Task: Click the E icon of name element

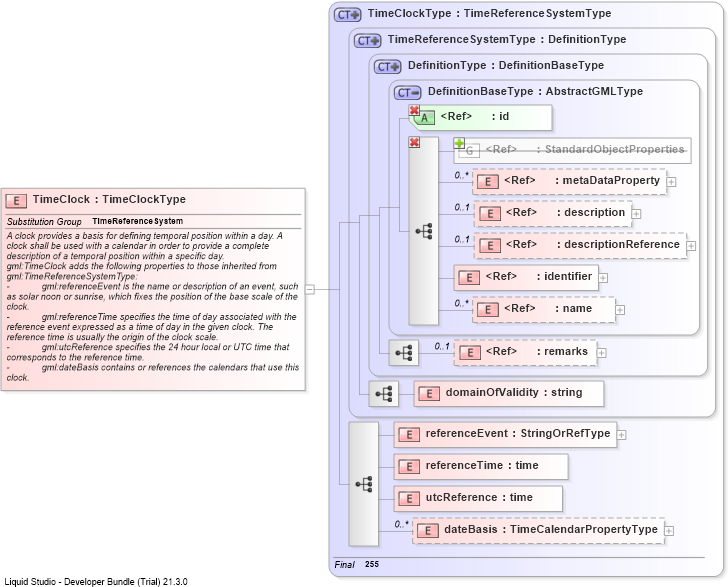Action: coord(488,310)
